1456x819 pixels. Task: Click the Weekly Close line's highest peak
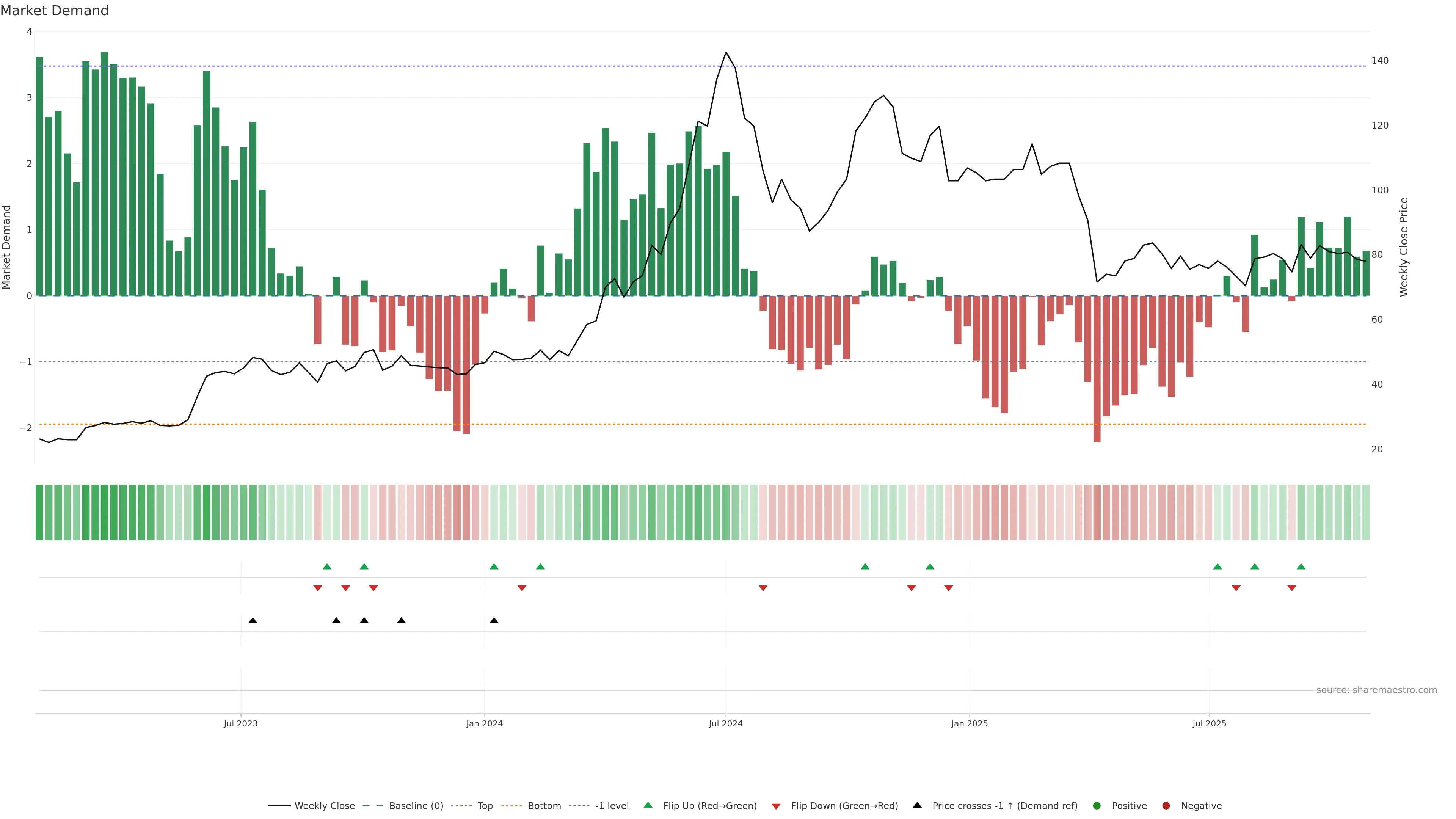click(x=726, y=53)
